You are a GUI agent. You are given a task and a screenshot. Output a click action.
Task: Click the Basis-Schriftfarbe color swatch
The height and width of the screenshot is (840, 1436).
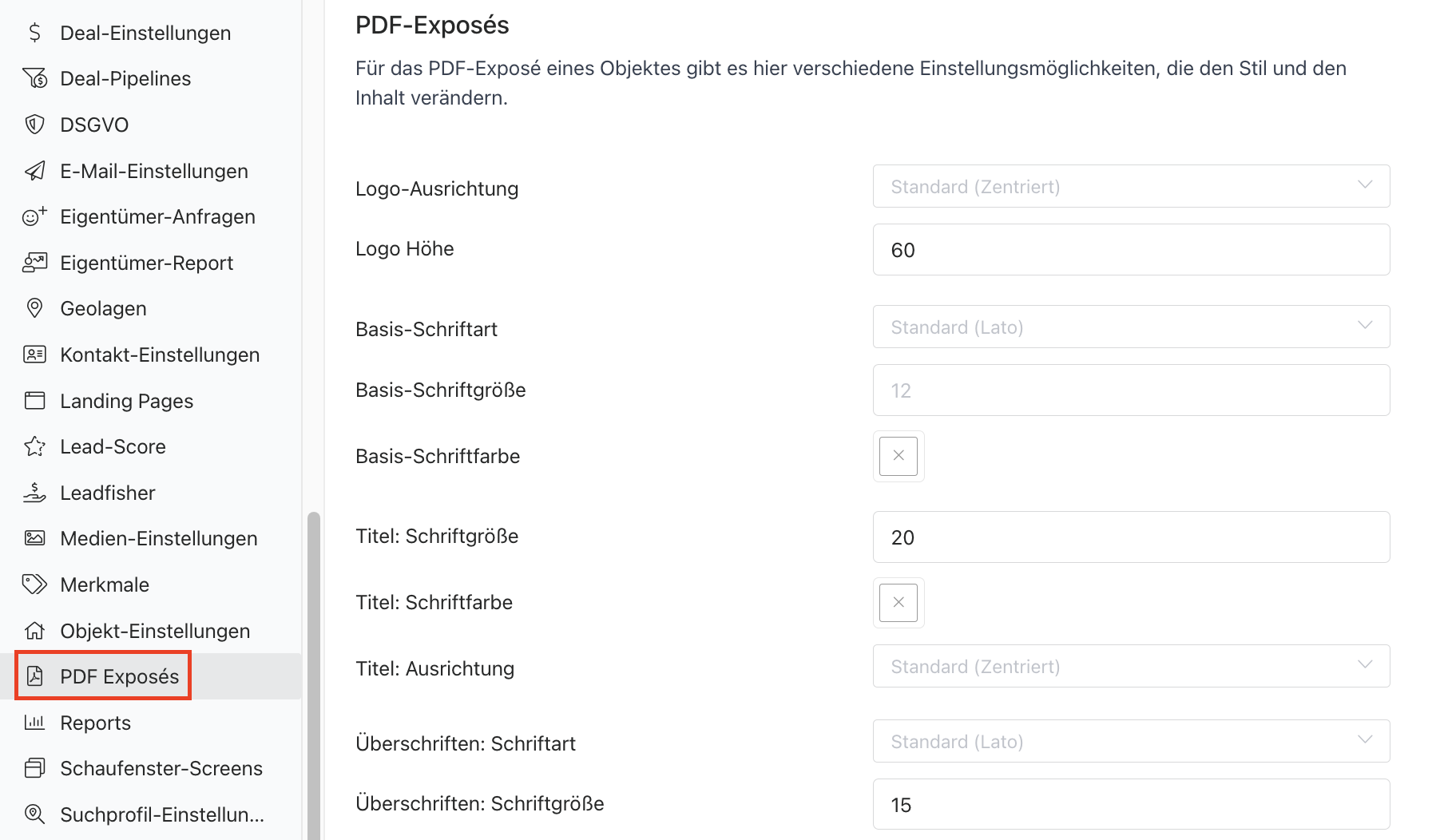coord(898,456)
